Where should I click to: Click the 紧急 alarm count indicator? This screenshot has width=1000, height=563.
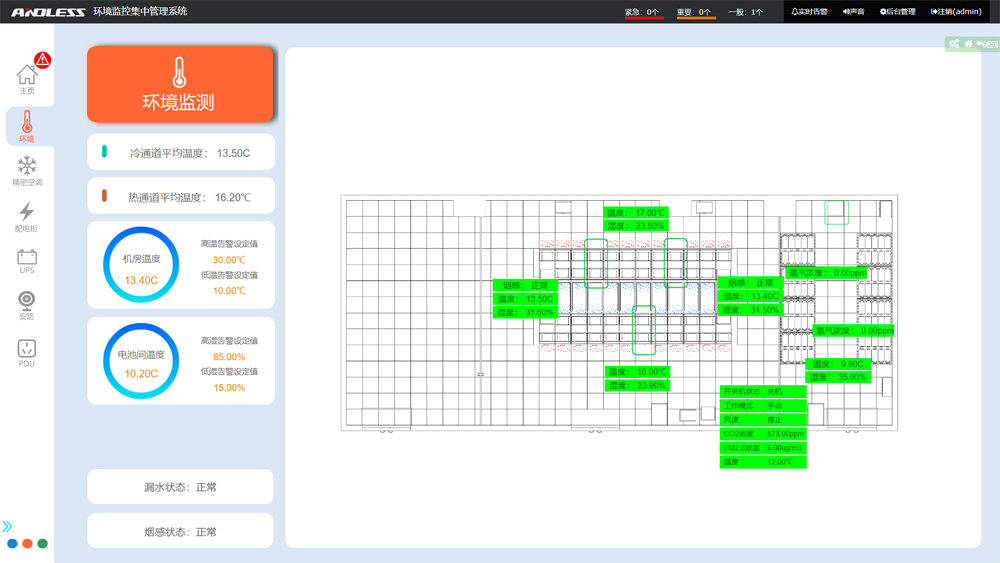[x=642, y=12]
